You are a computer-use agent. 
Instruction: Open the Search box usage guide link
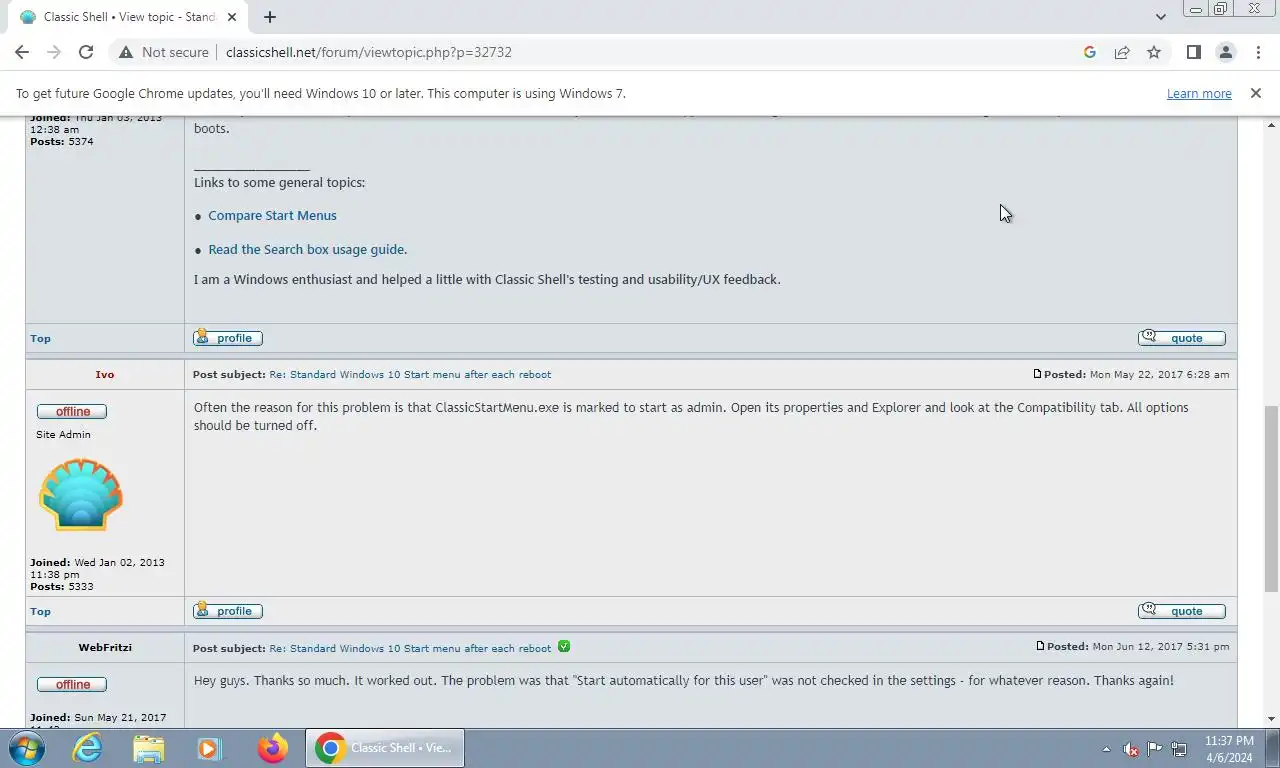point(308,249)
